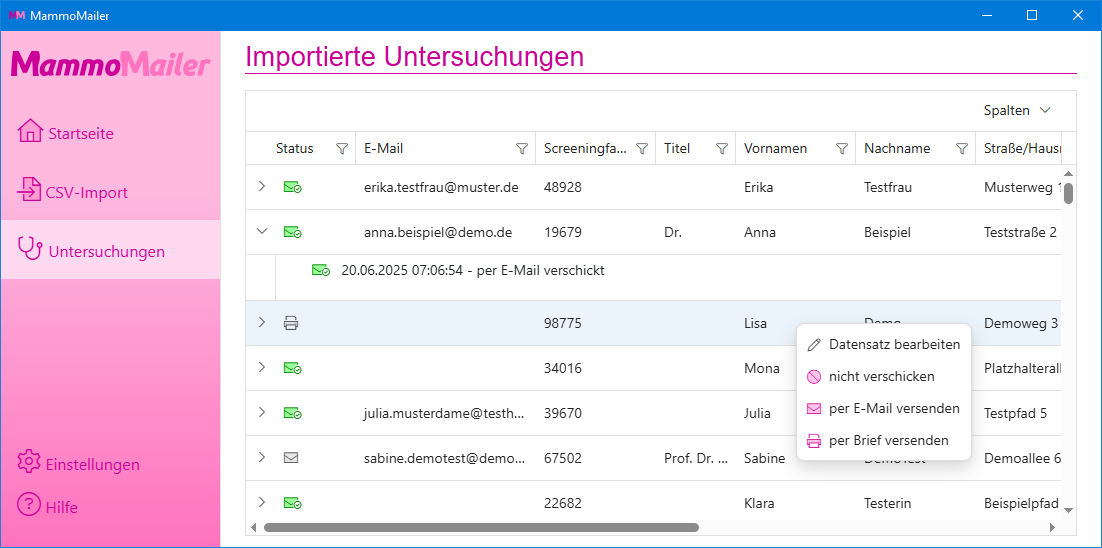Click sent-mail status icon in Erika's row
Viewport: 1102px width, 548px height.
[x=292, y=187]
